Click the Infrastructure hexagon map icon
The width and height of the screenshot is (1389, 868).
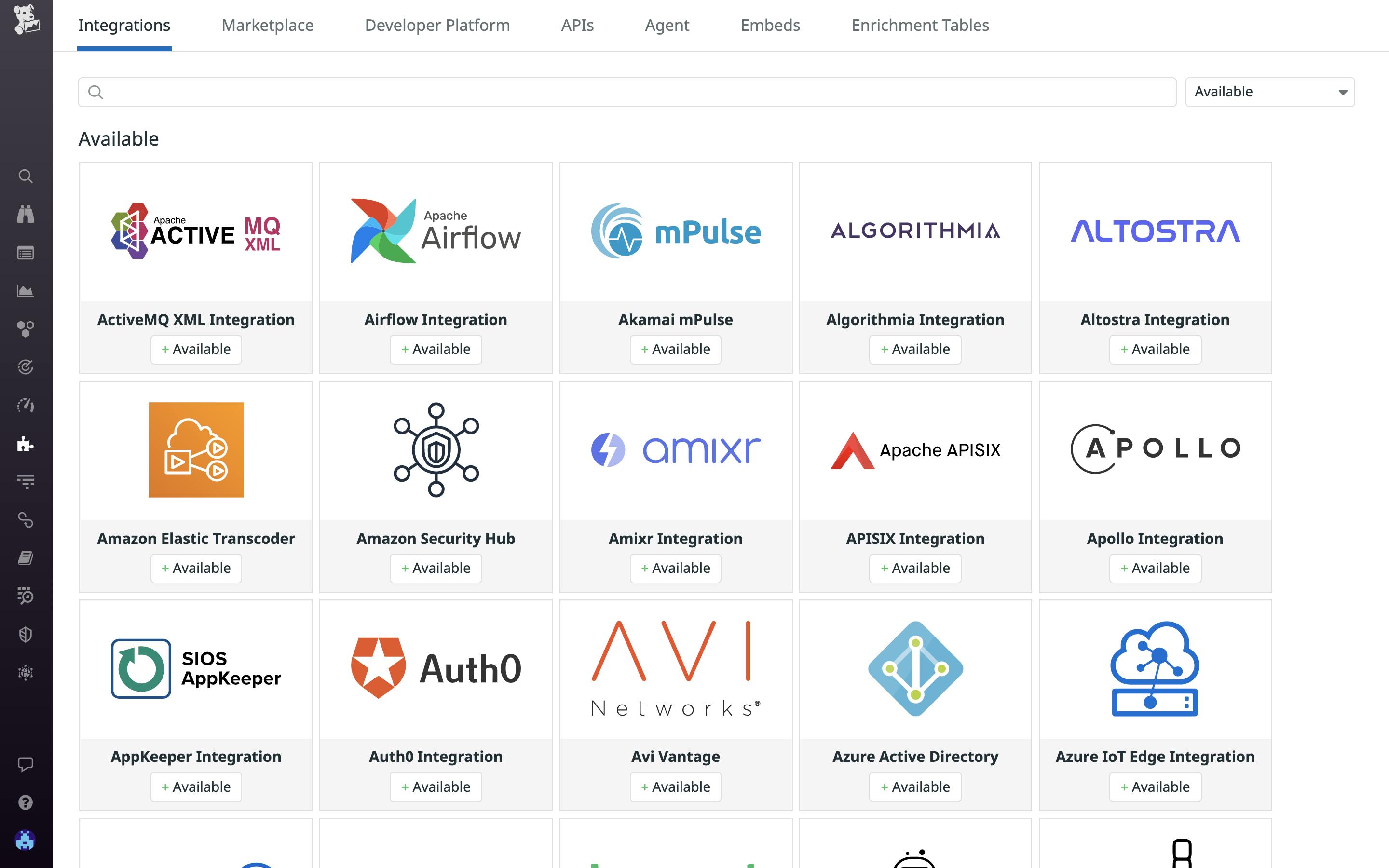coord(25,329)
